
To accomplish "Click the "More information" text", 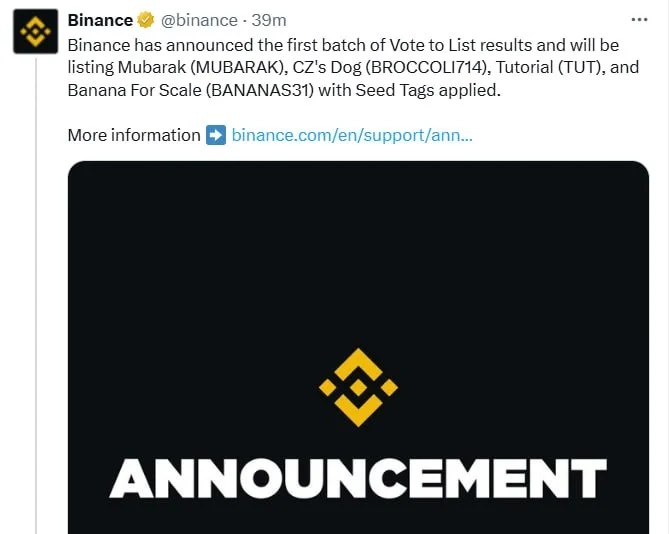I will (x=134, y=135).
